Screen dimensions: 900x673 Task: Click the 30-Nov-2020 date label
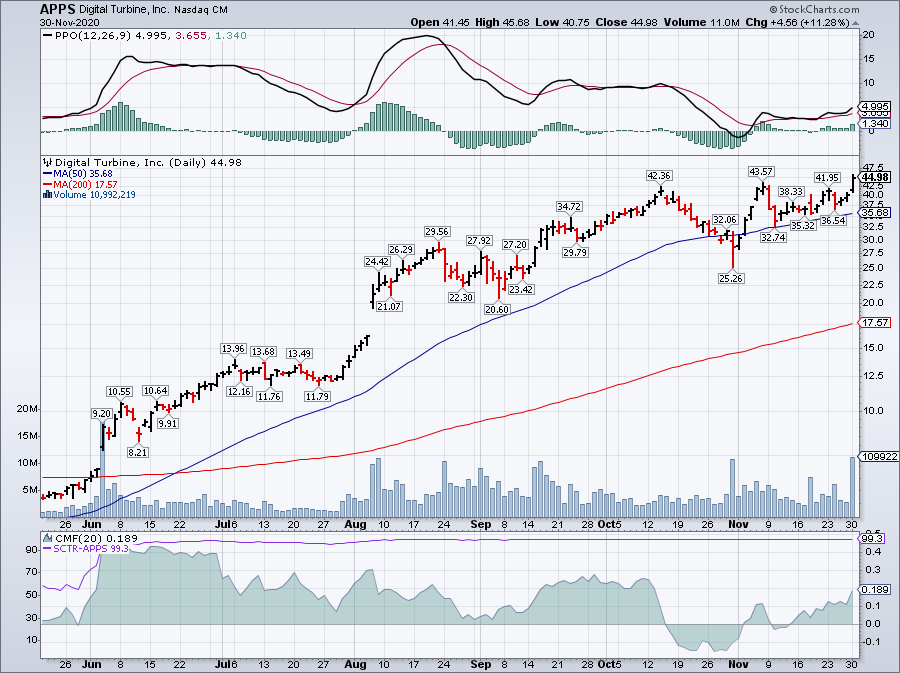[x=69, y=22]
